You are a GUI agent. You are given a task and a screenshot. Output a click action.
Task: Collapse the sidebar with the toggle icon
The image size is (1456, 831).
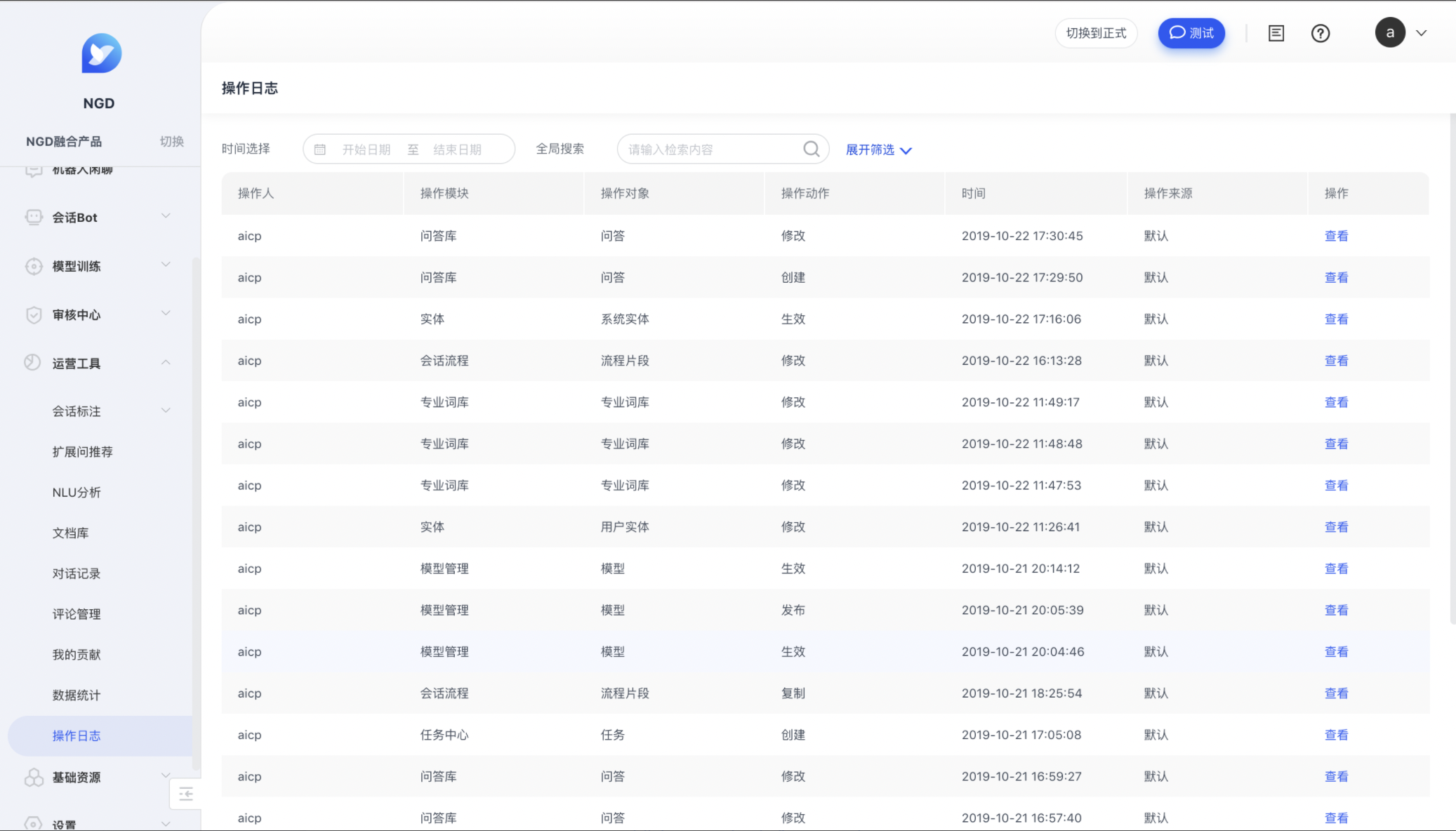coord(185,794)
